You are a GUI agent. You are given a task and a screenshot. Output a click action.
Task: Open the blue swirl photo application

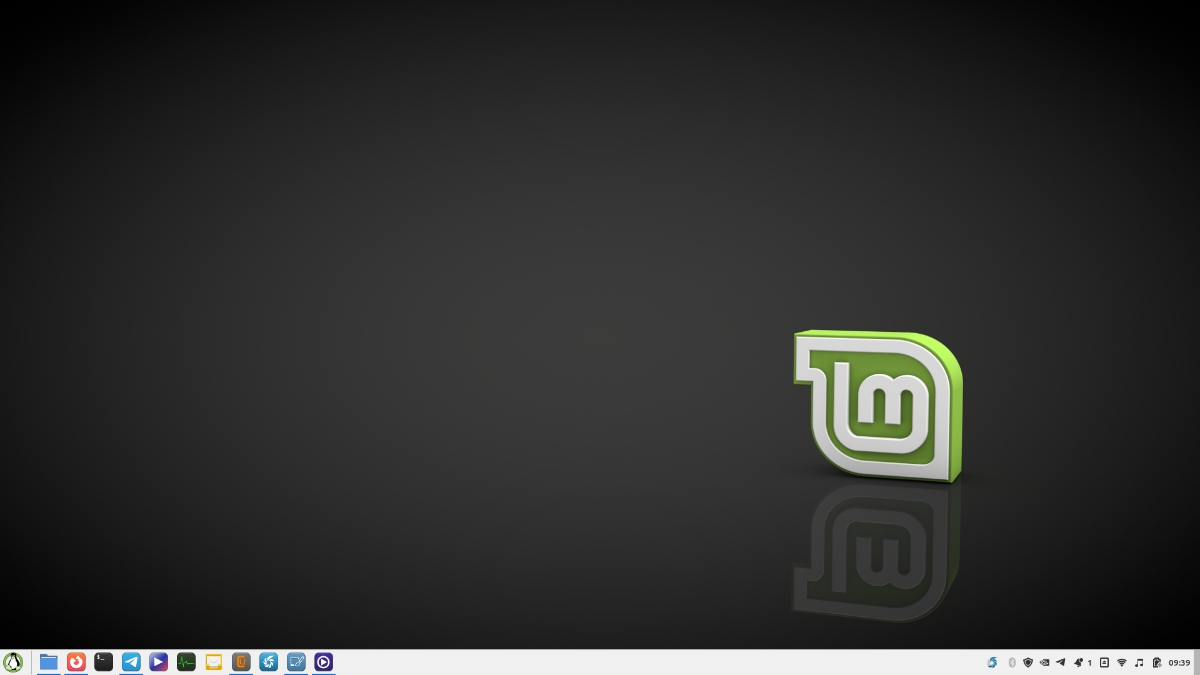coord(268,661)
